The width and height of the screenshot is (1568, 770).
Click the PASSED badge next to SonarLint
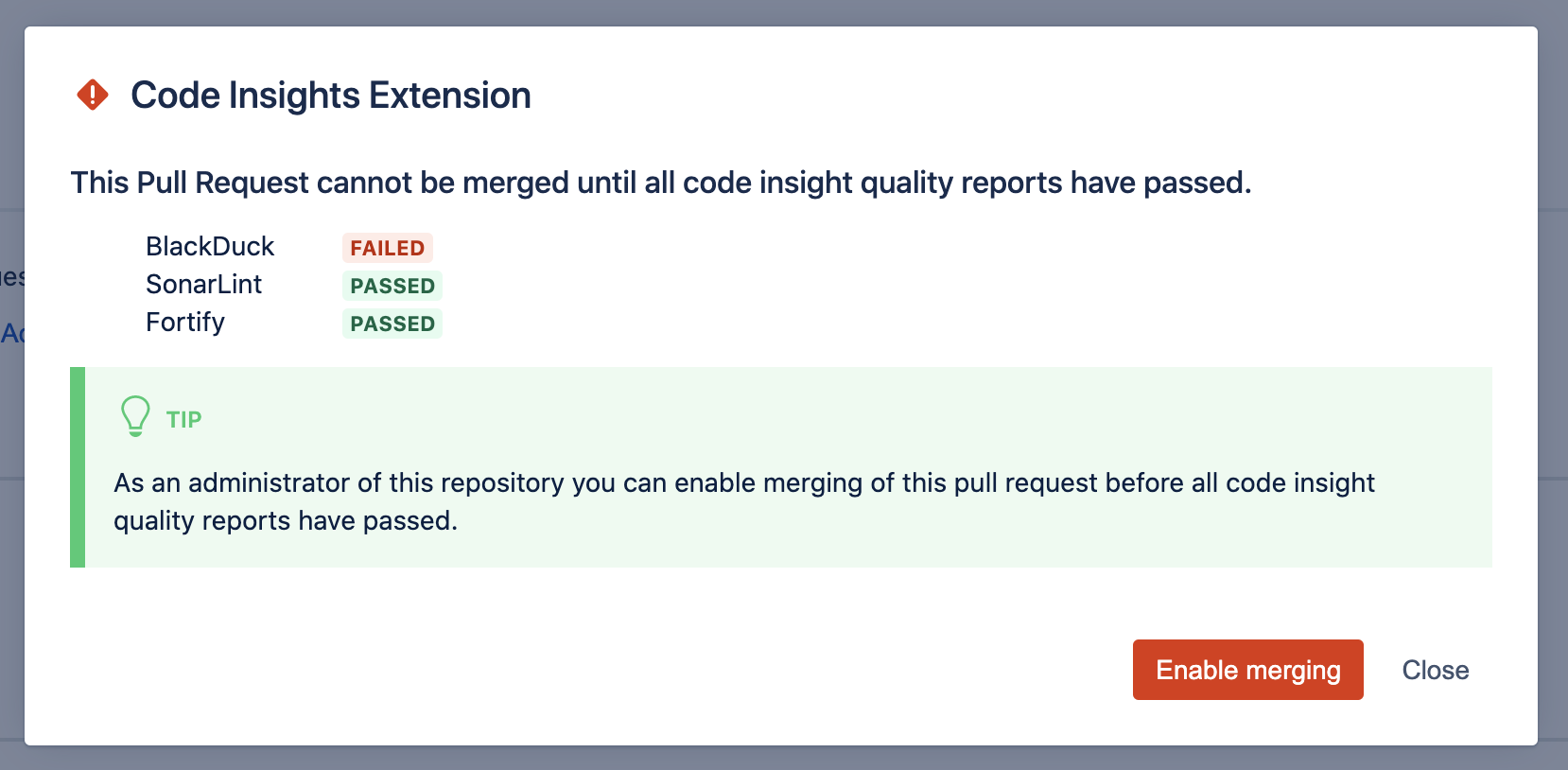pos(392,286)
